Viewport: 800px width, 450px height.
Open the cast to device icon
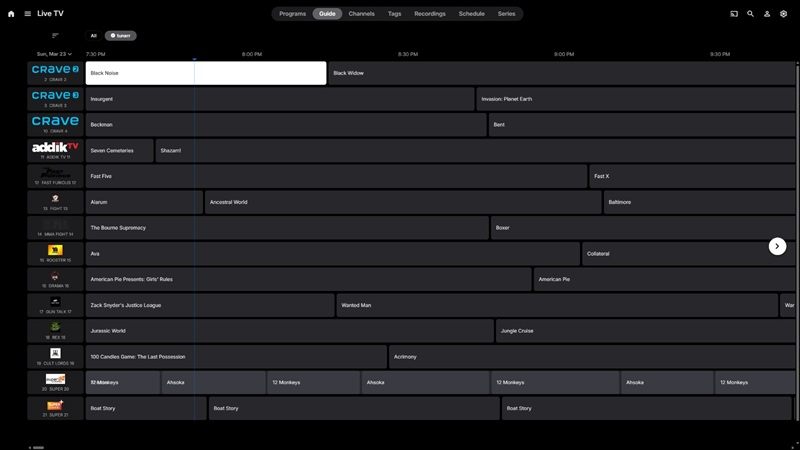[x=734, y=14]
